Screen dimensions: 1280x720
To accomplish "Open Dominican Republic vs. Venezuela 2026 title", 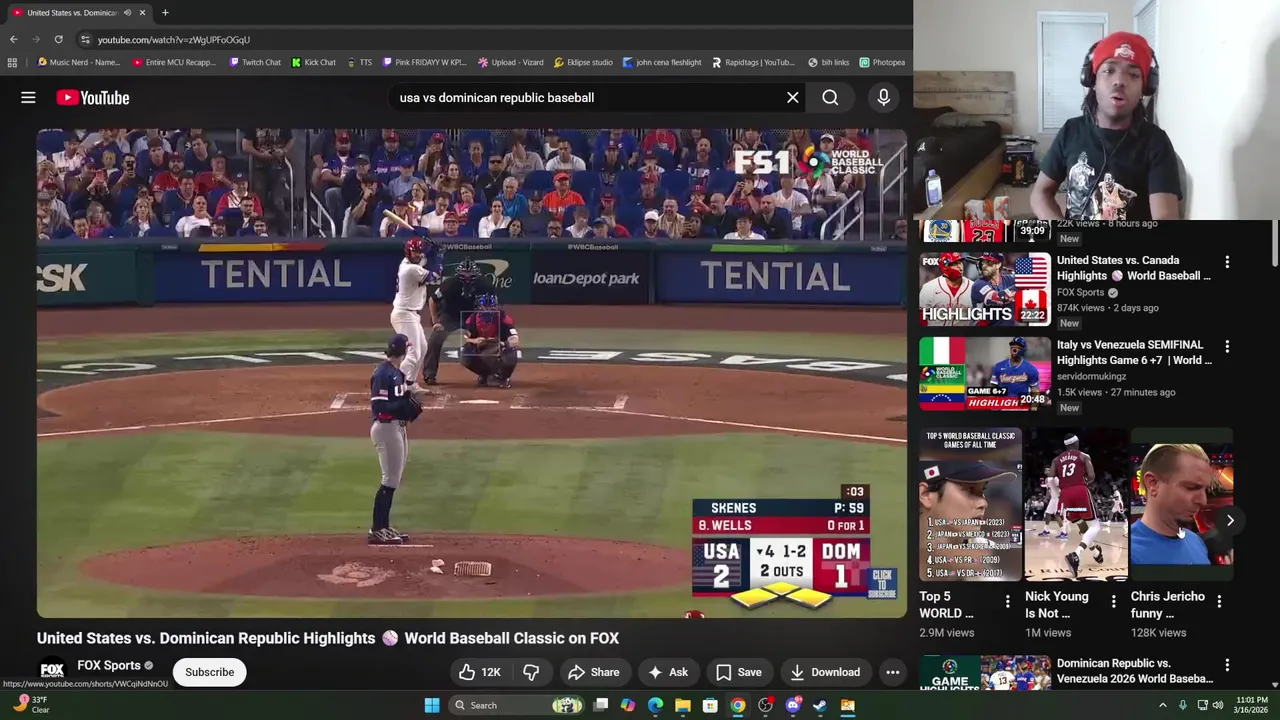I will pos(1135,671).
